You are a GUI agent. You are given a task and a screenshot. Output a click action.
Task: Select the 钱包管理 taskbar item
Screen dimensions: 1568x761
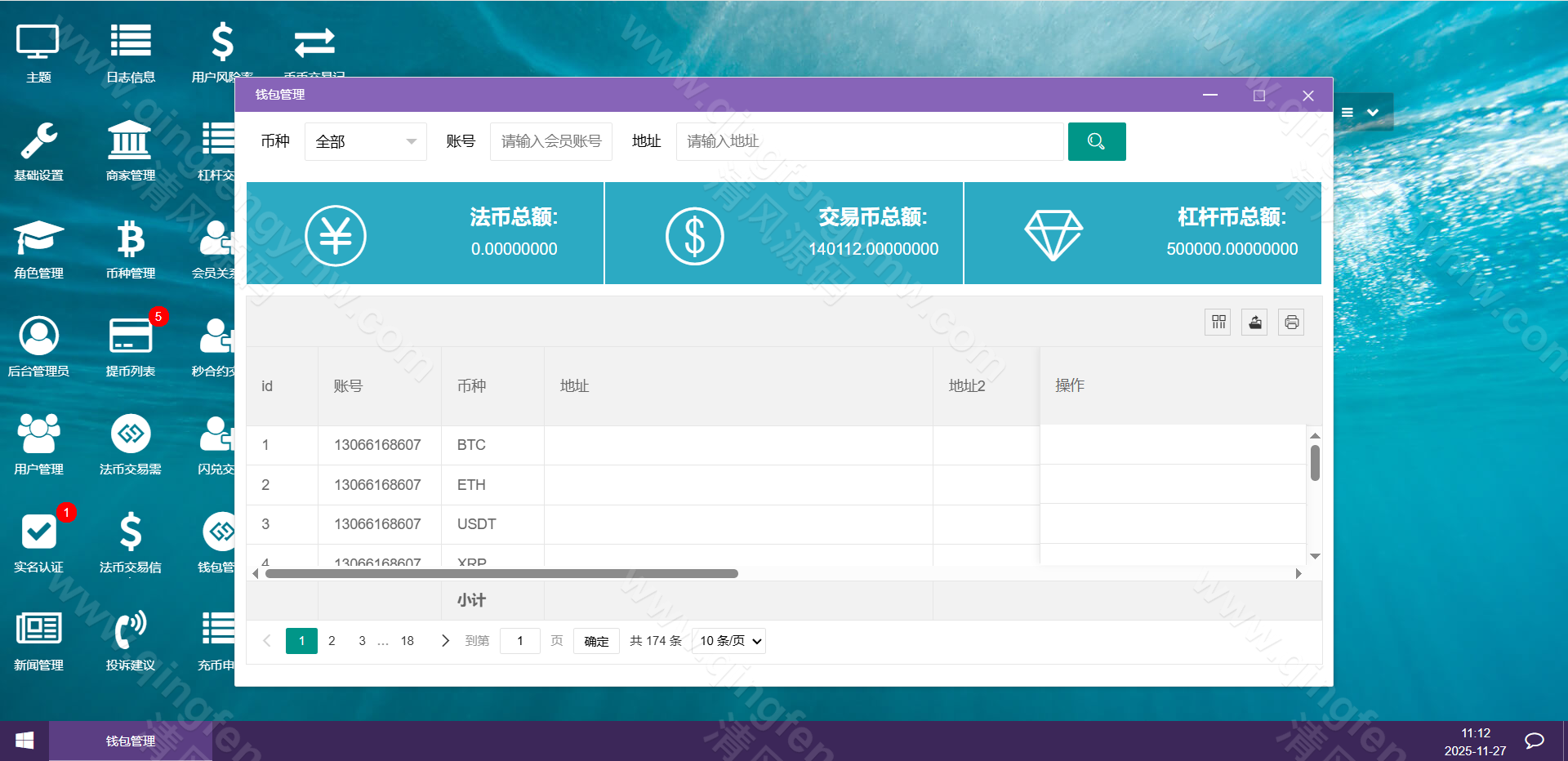pyautogui.click(x=131, y=741)
